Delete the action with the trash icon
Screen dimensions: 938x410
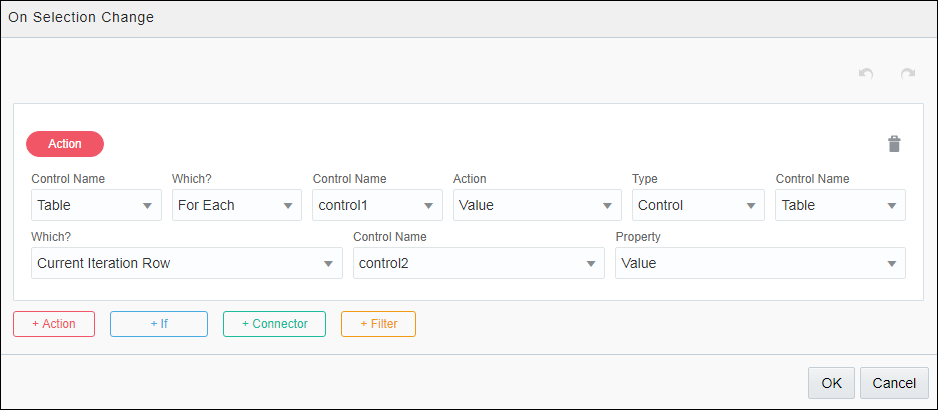[x=894, y=144]
